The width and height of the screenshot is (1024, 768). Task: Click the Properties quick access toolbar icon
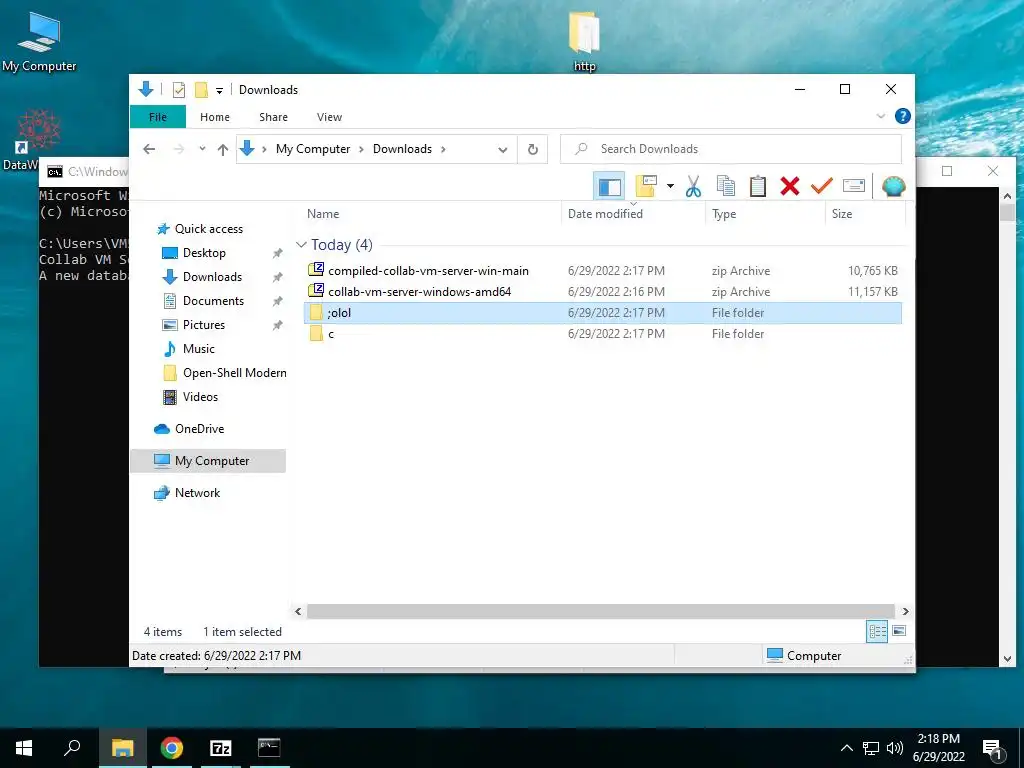179,90
